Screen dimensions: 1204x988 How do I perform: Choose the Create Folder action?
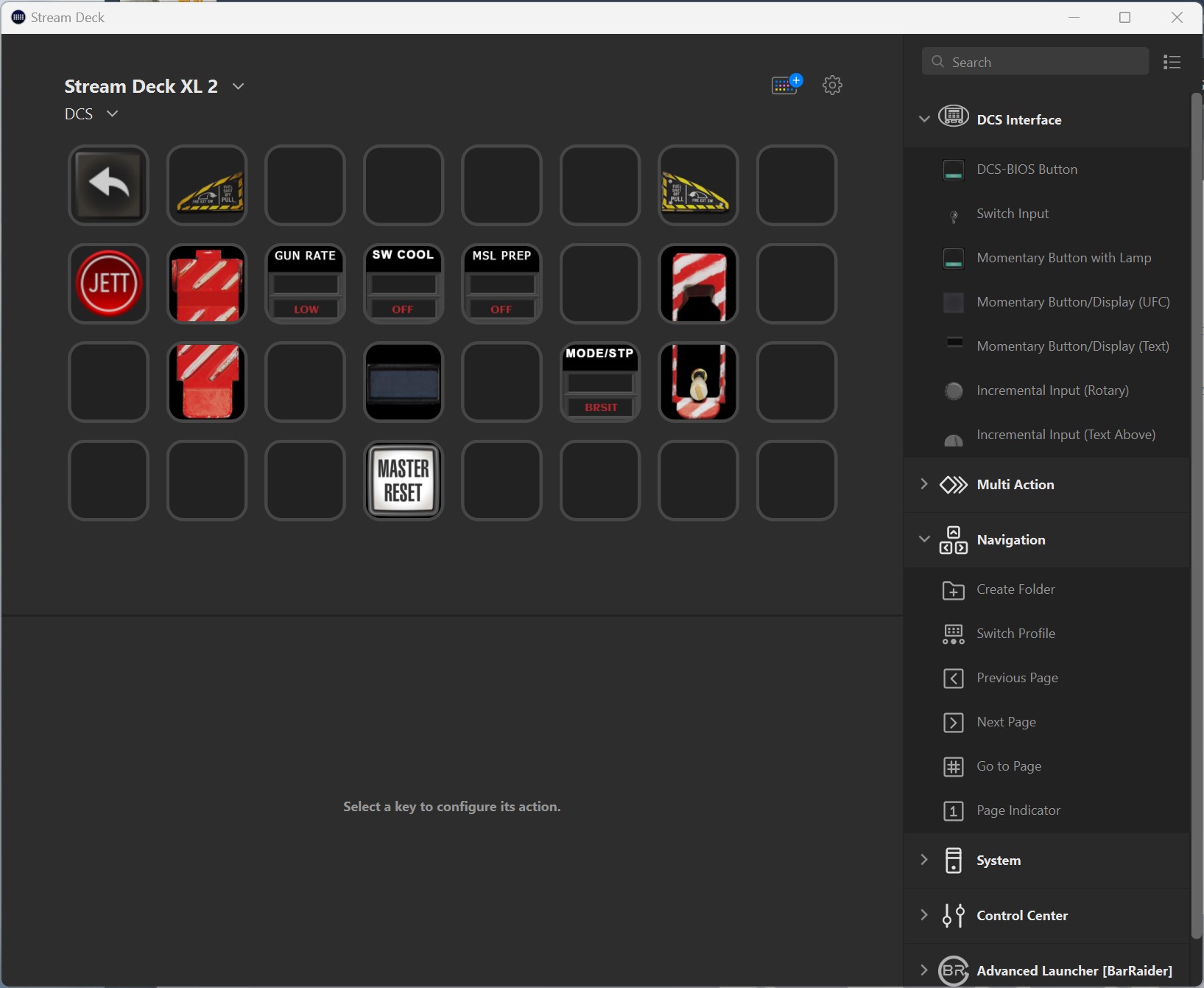pos(1015,589)
